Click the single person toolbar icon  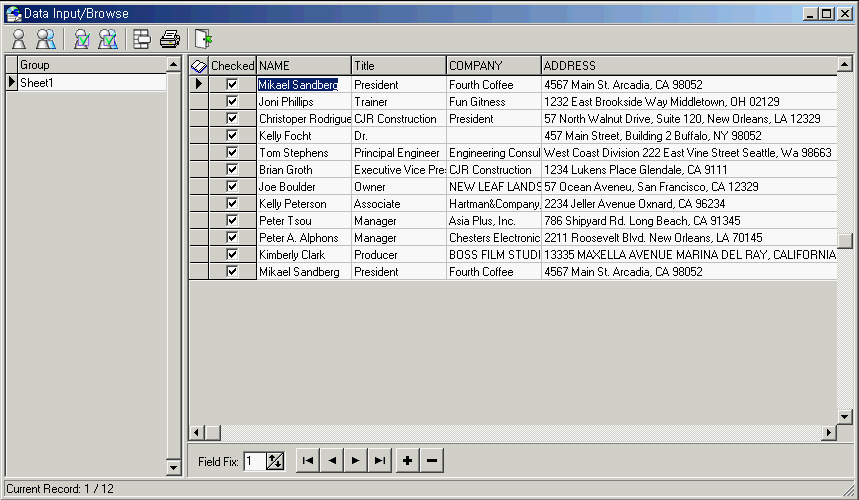[x=18, y=39]
